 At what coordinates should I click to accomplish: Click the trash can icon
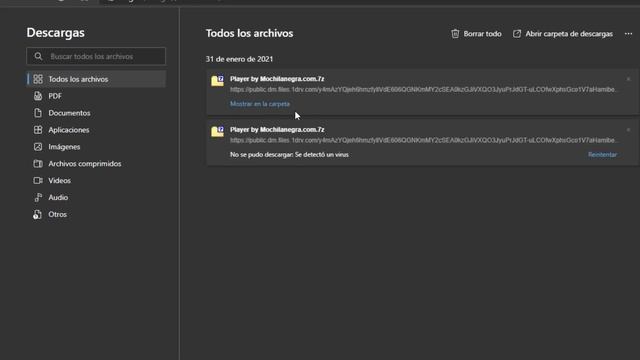(455, 34)
